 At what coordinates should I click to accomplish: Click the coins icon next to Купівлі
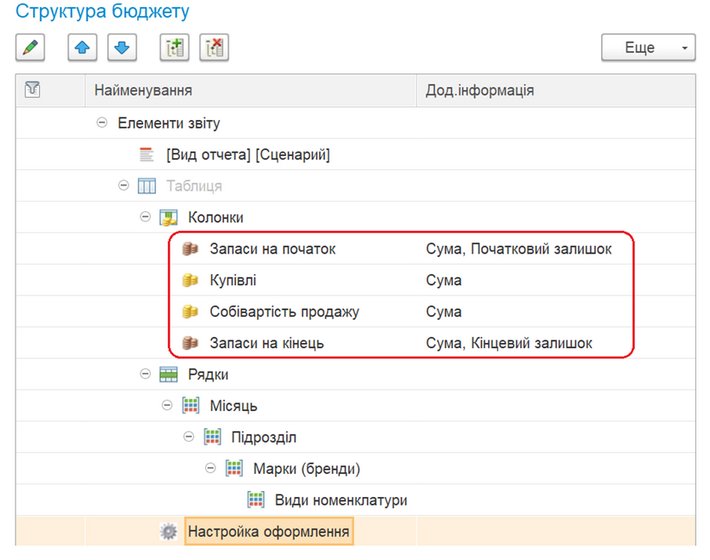point(190,281)
